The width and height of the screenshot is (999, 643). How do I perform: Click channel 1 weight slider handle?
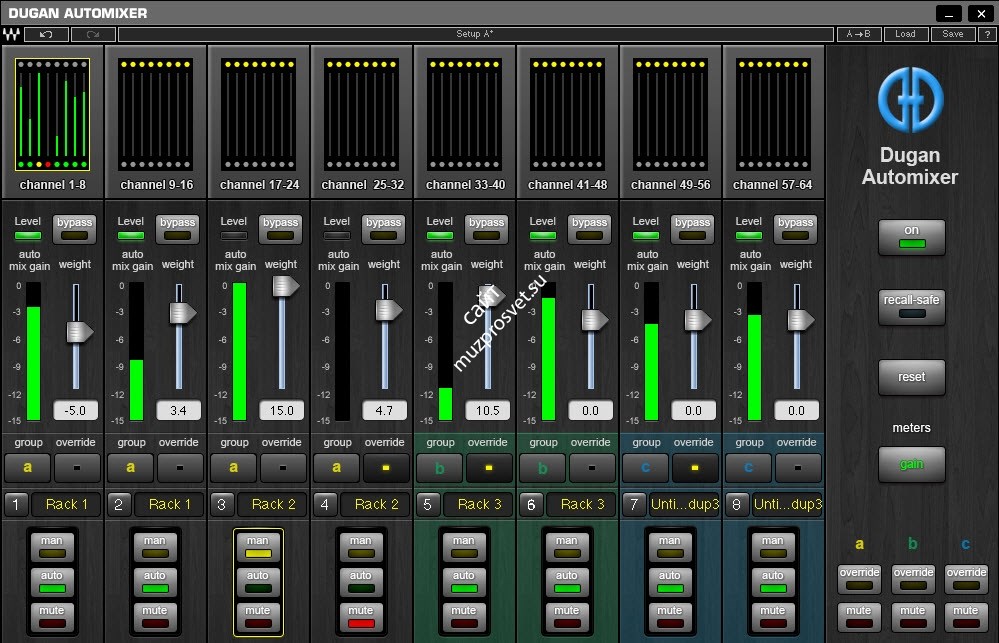(x=80, y=332)
